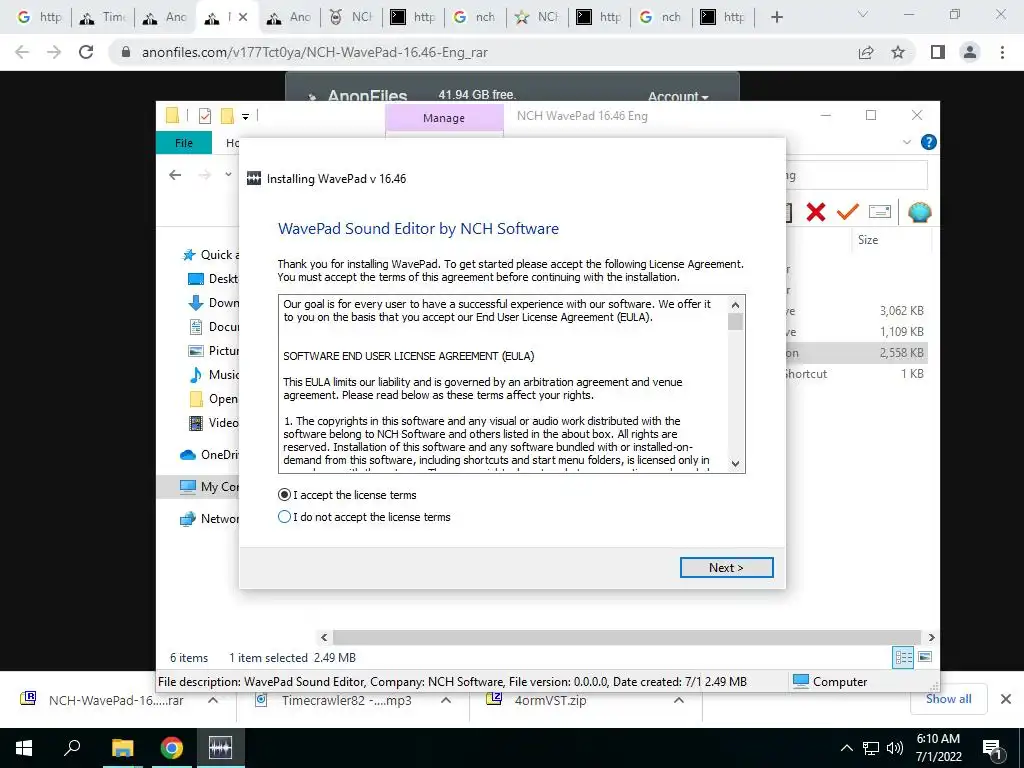Select file row sized 3,062 KB

point(856,311)
